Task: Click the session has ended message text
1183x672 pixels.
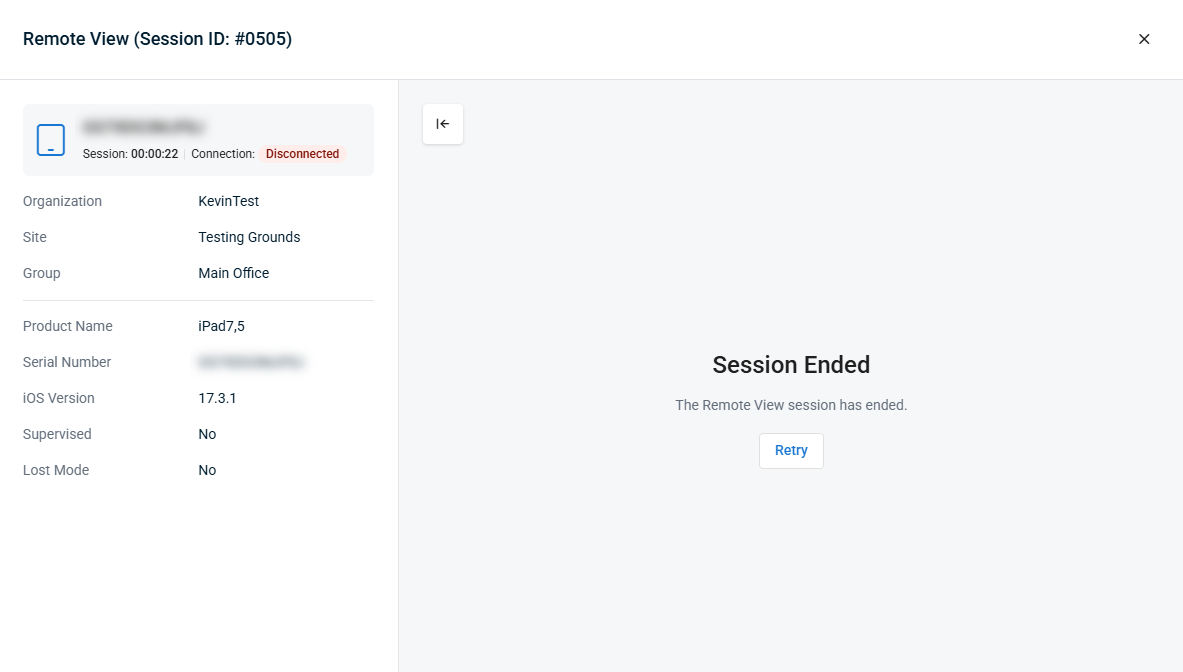Action: (x=791, y=405)
